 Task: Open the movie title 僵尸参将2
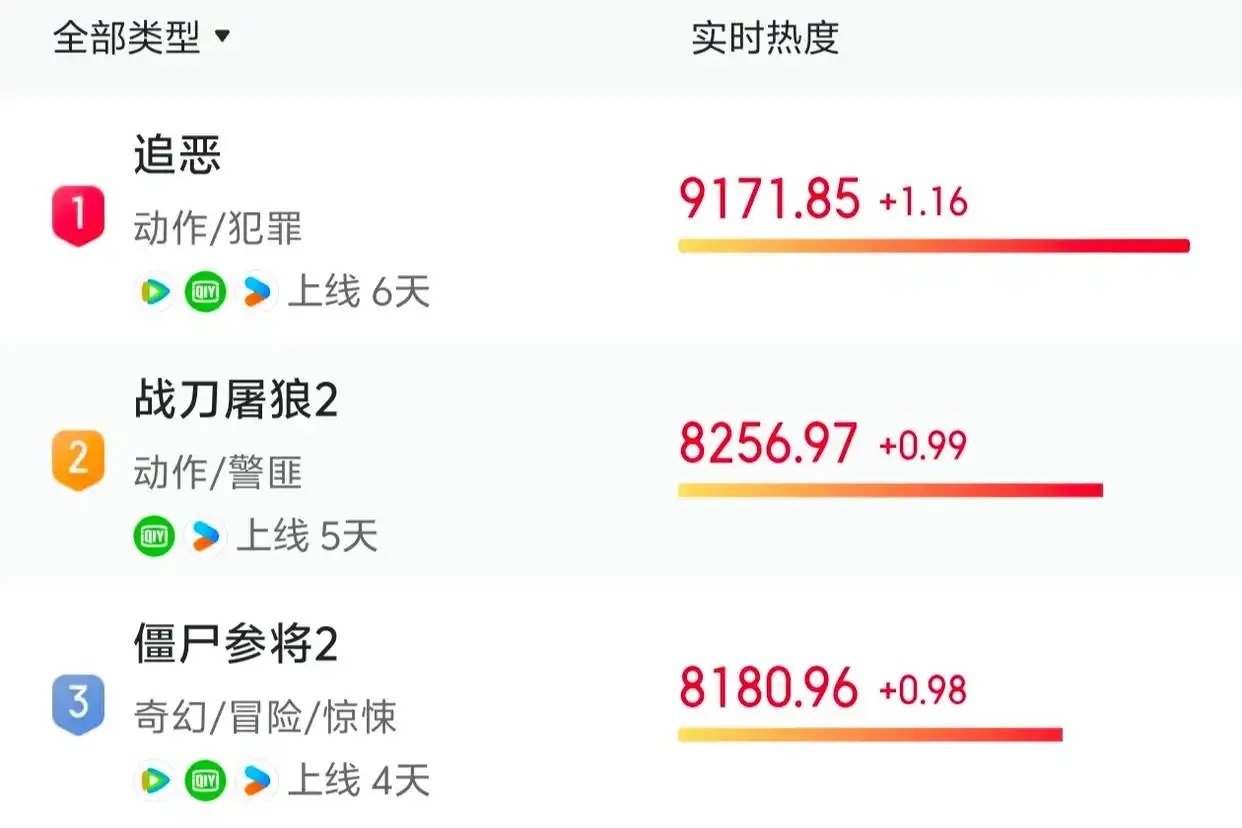click(x=236, y=645)
